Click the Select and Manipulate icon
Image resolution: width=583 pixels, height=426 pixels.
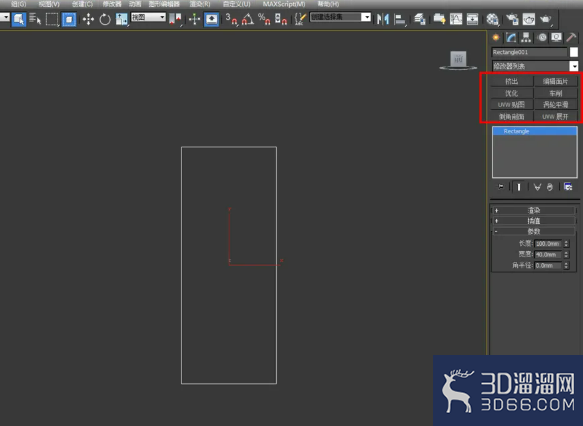tap(194, 19)
